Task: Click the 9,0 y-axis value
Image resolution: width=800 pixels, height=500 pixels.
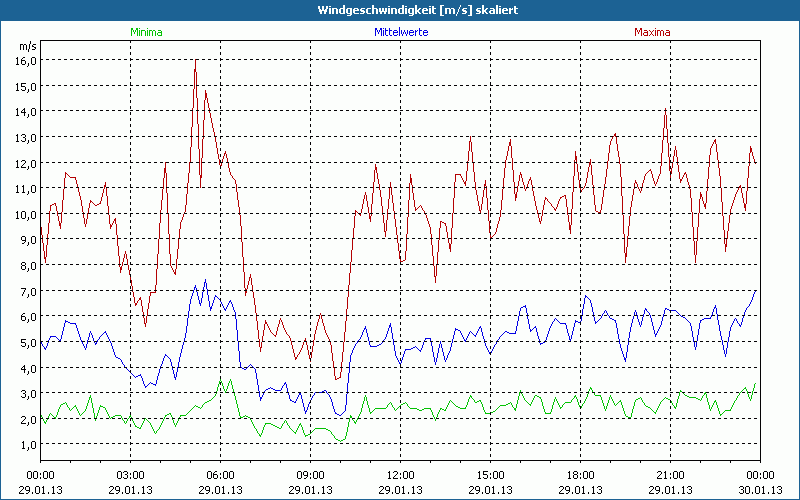Action: 29,240
